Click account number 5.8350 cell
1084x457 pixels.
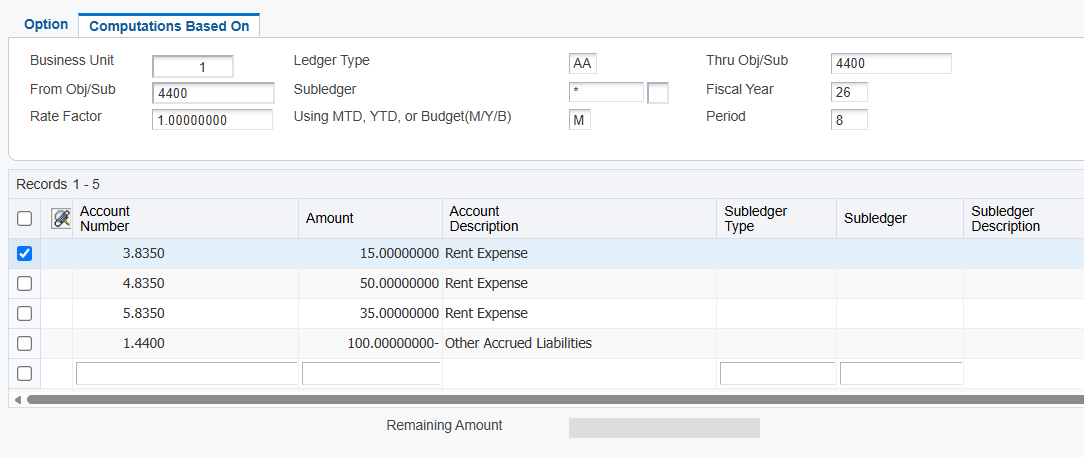(185, 313)
